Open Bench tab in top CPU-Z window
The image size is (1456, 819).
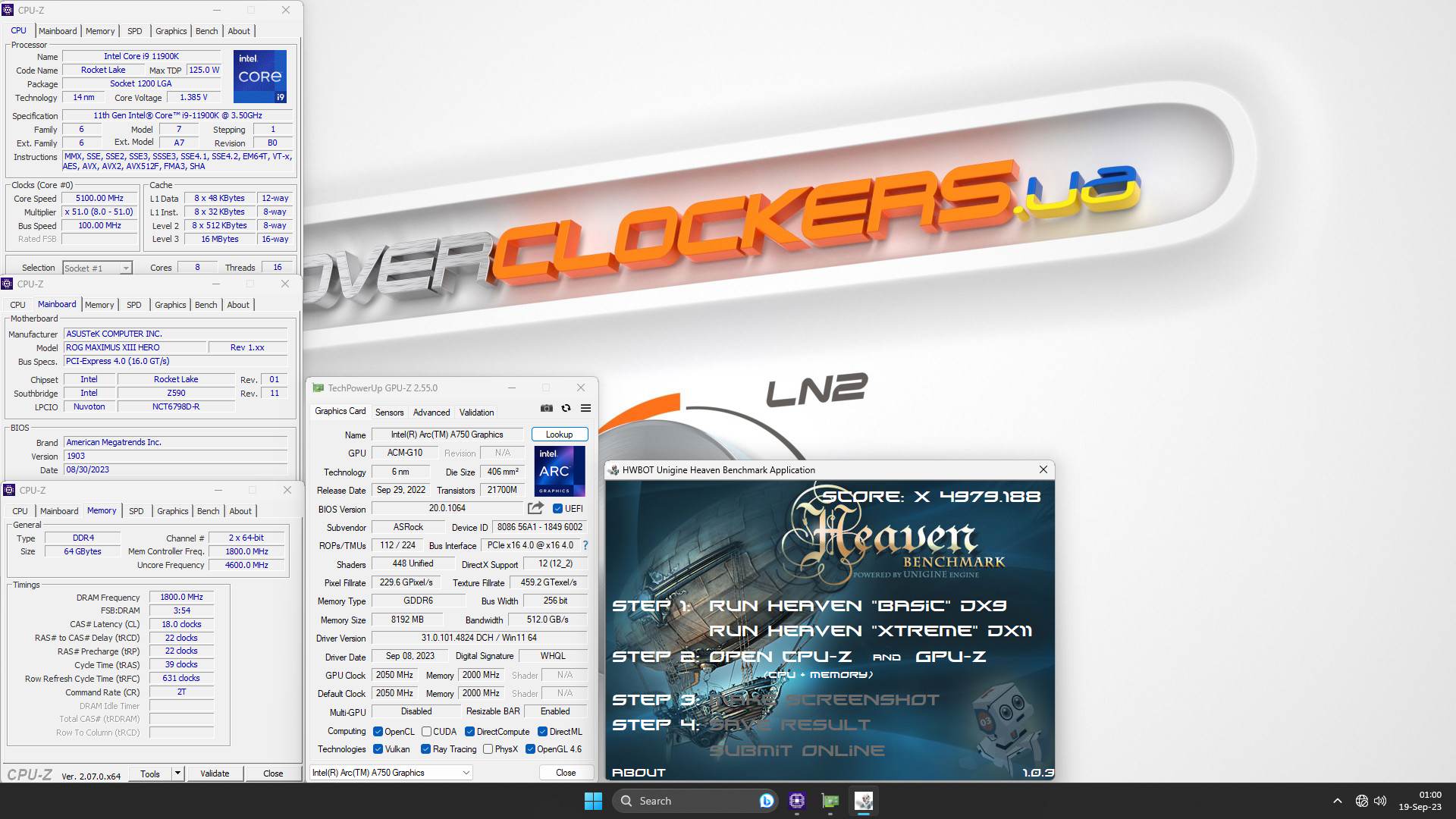(x=206, y=31)
